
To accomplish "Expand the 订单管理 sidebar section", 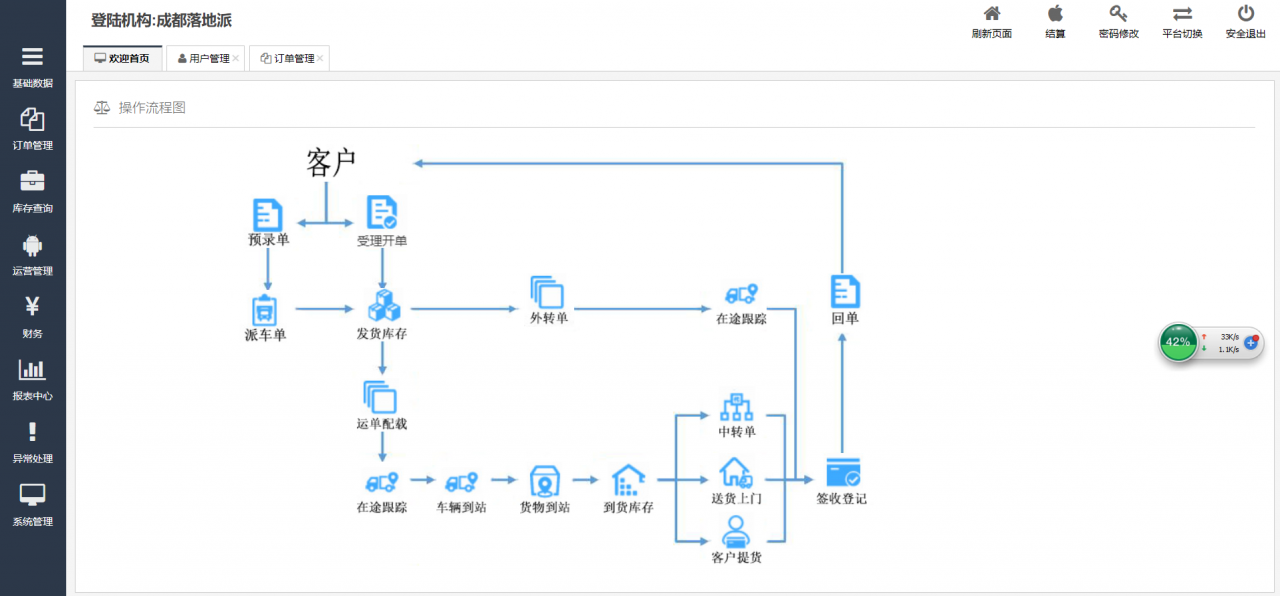I will point(33,129).
